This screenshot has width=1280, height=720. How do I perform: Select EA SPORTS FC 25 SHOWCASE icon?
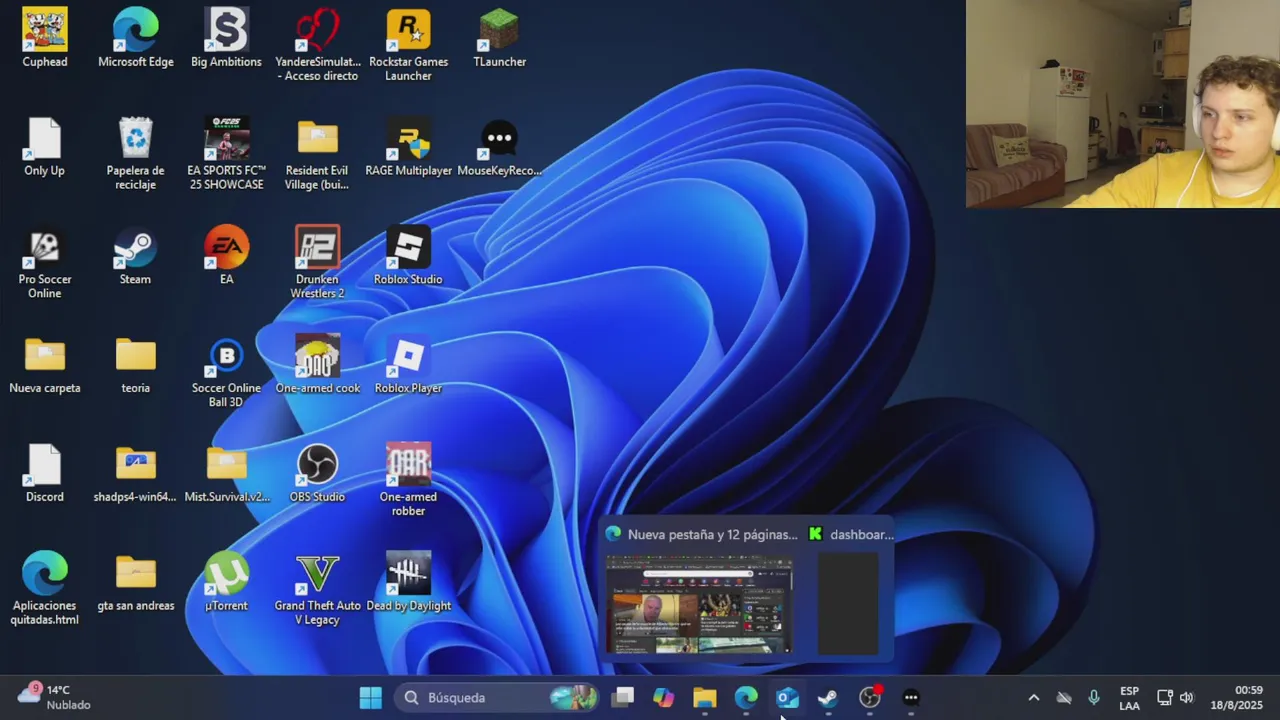pos(226,154)
